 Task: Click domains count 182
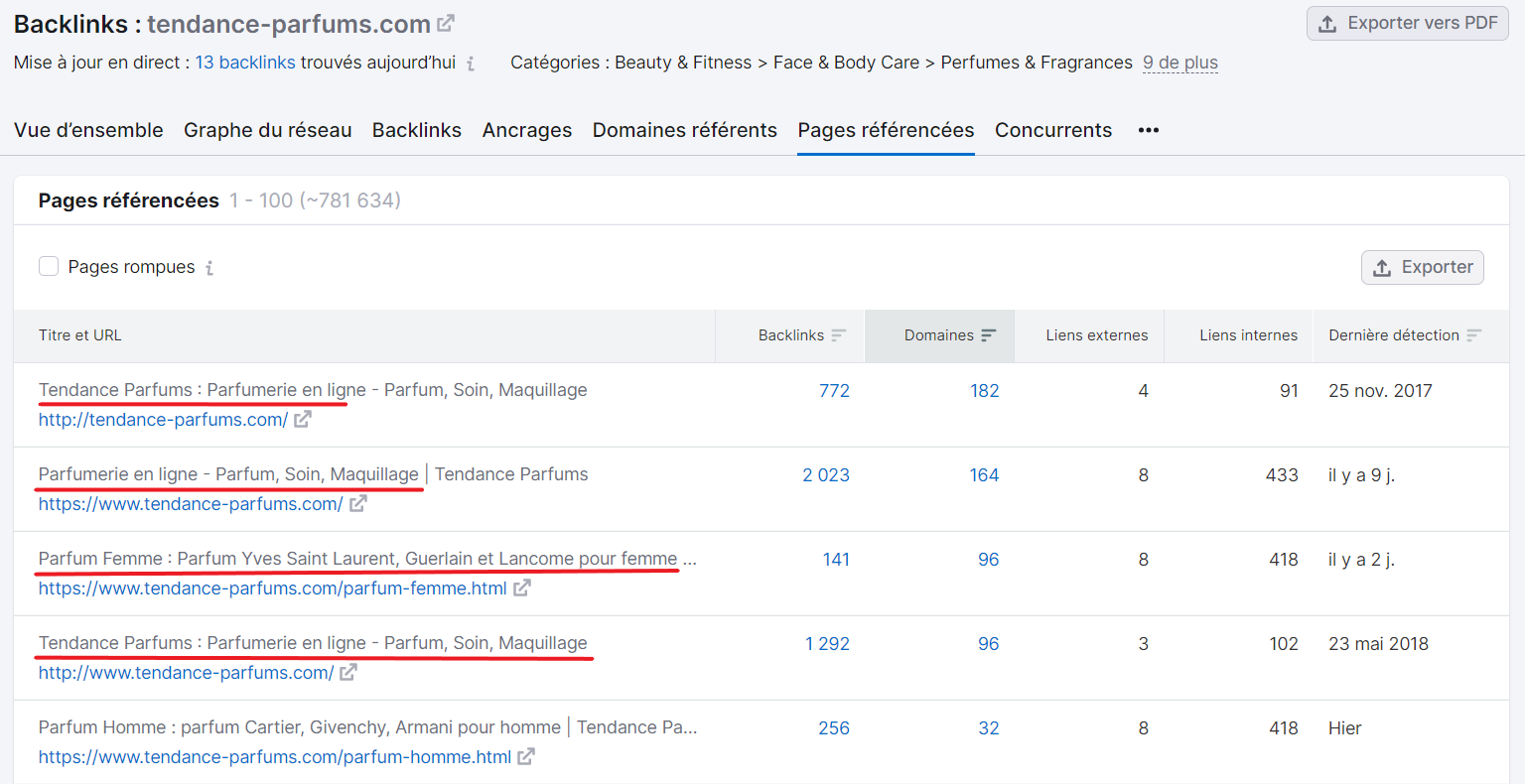click(985, 391)
